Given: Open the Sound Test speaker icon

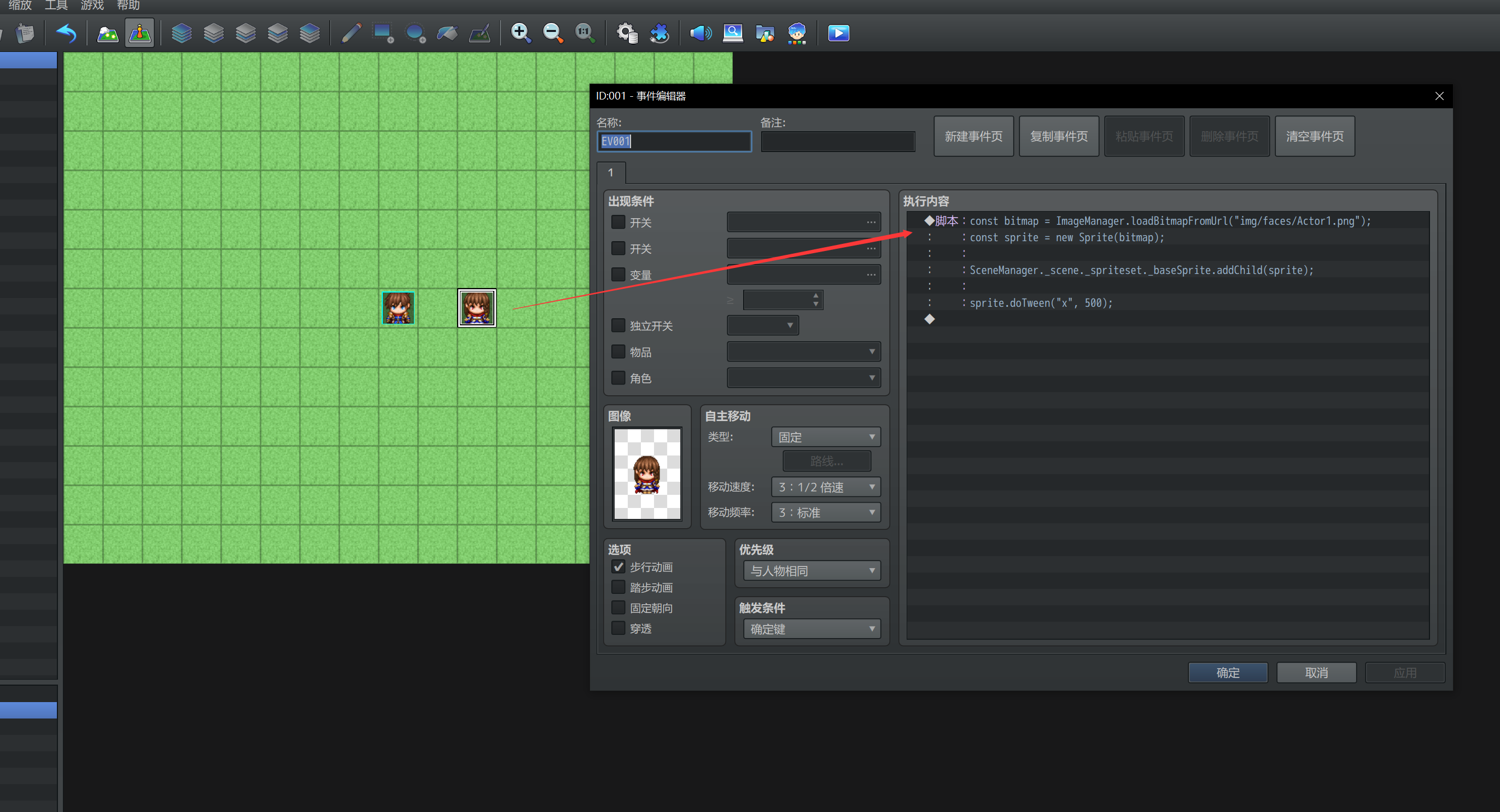Looking at the screenshot, I should (x=701, y=33).
